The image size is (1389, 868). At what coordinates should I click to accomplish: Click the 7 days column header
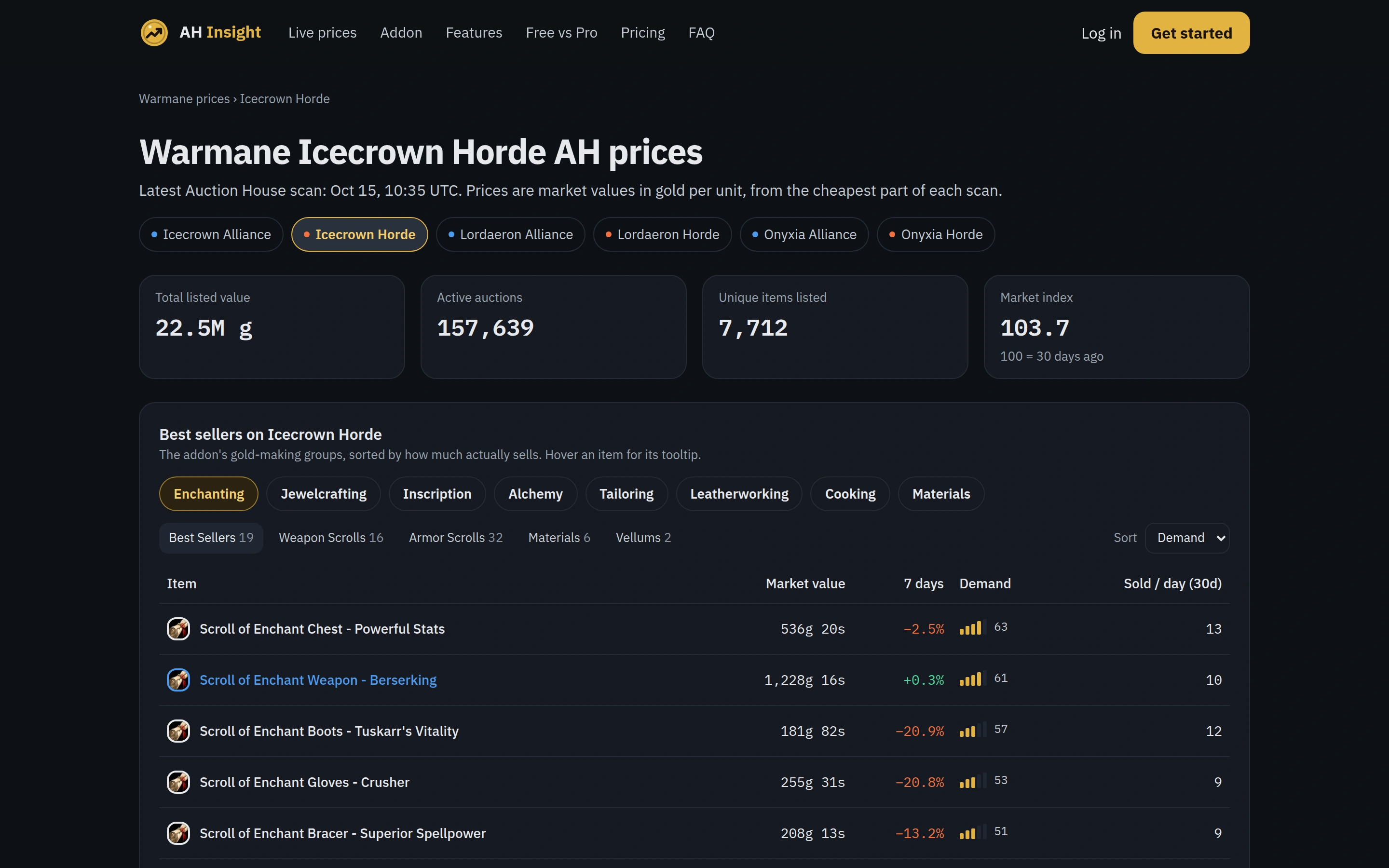pos(924,583)
